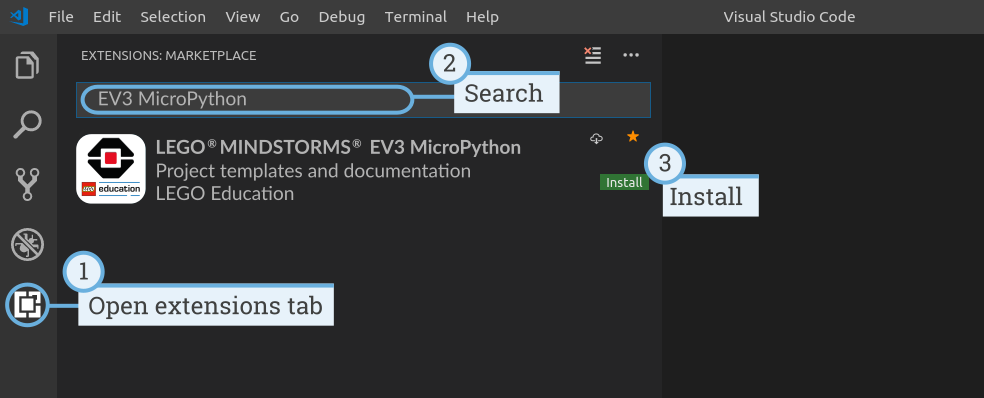
Task: Click the 'EXTENSIONS: MARKETPLACE' panel header
Action: pyautogui.click(x=169, y=56)
